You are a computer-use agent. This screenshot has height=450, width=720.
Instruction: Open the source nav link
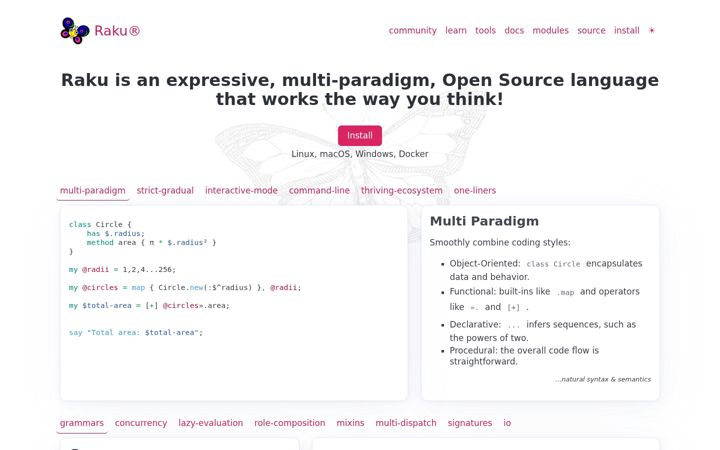point(591,30)
